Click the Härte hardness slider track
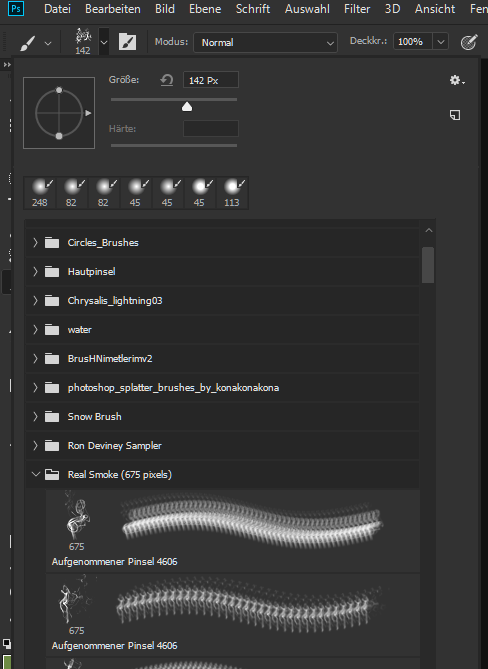Image resolution: width=488 pixels, height=669 pixels. click(174, 145)
